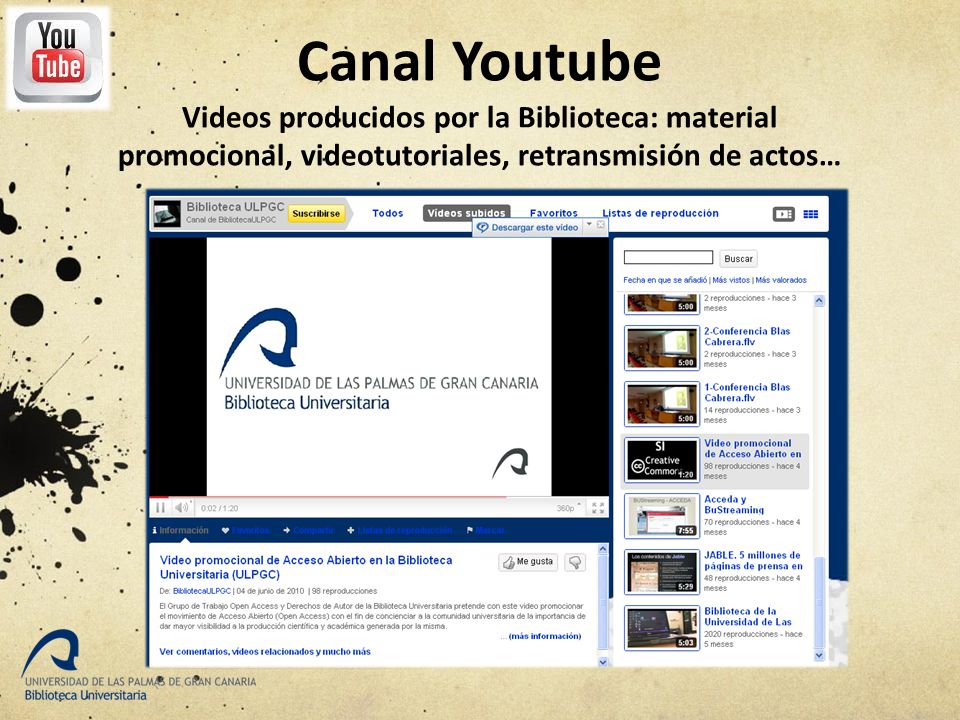Click the plus Listas de reproducción icon
The height and width of the screenshot is (720, 960).
point(351,530)
